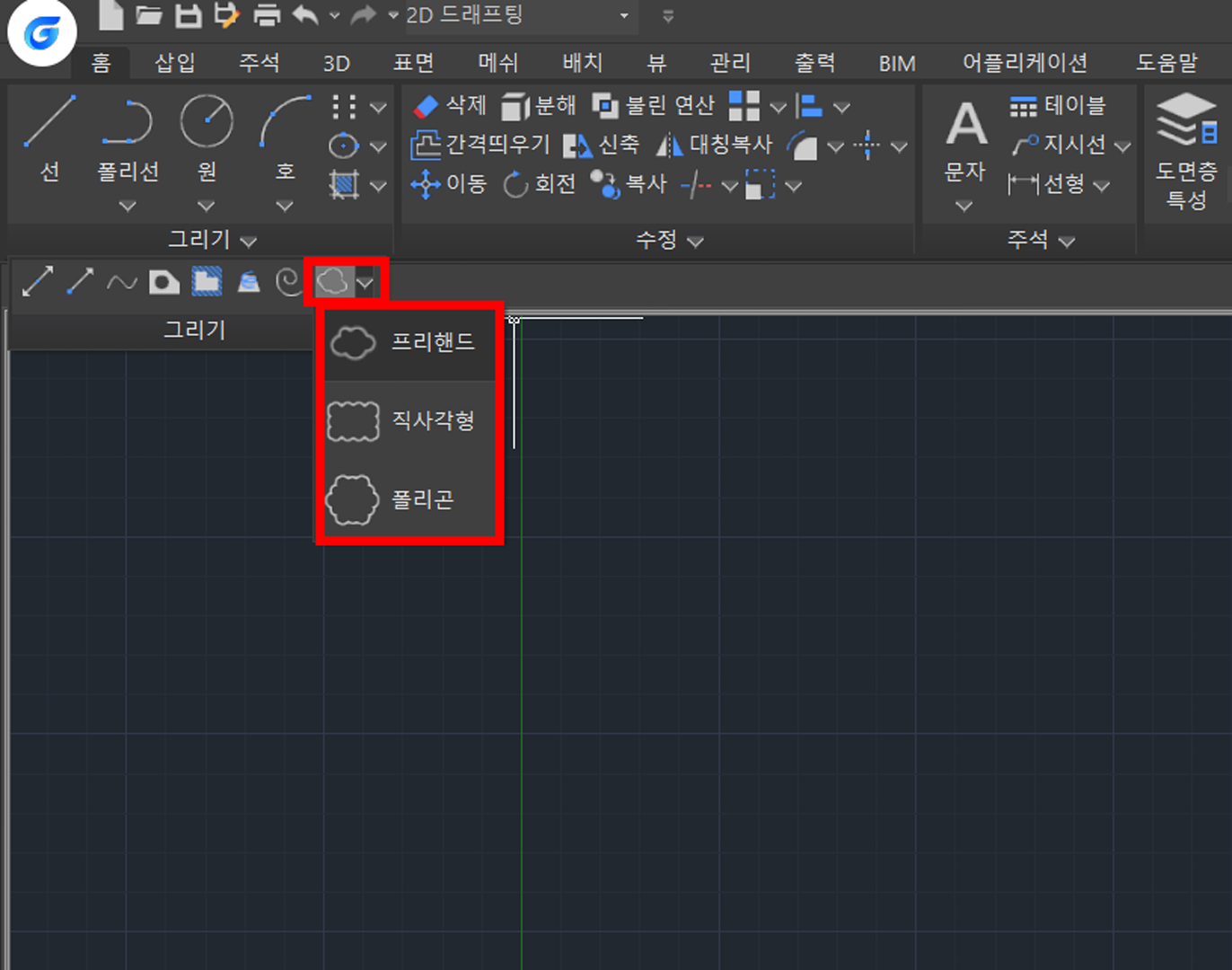
Task: Open the 어플리케이션 tab
Action: coord(1025,62)
